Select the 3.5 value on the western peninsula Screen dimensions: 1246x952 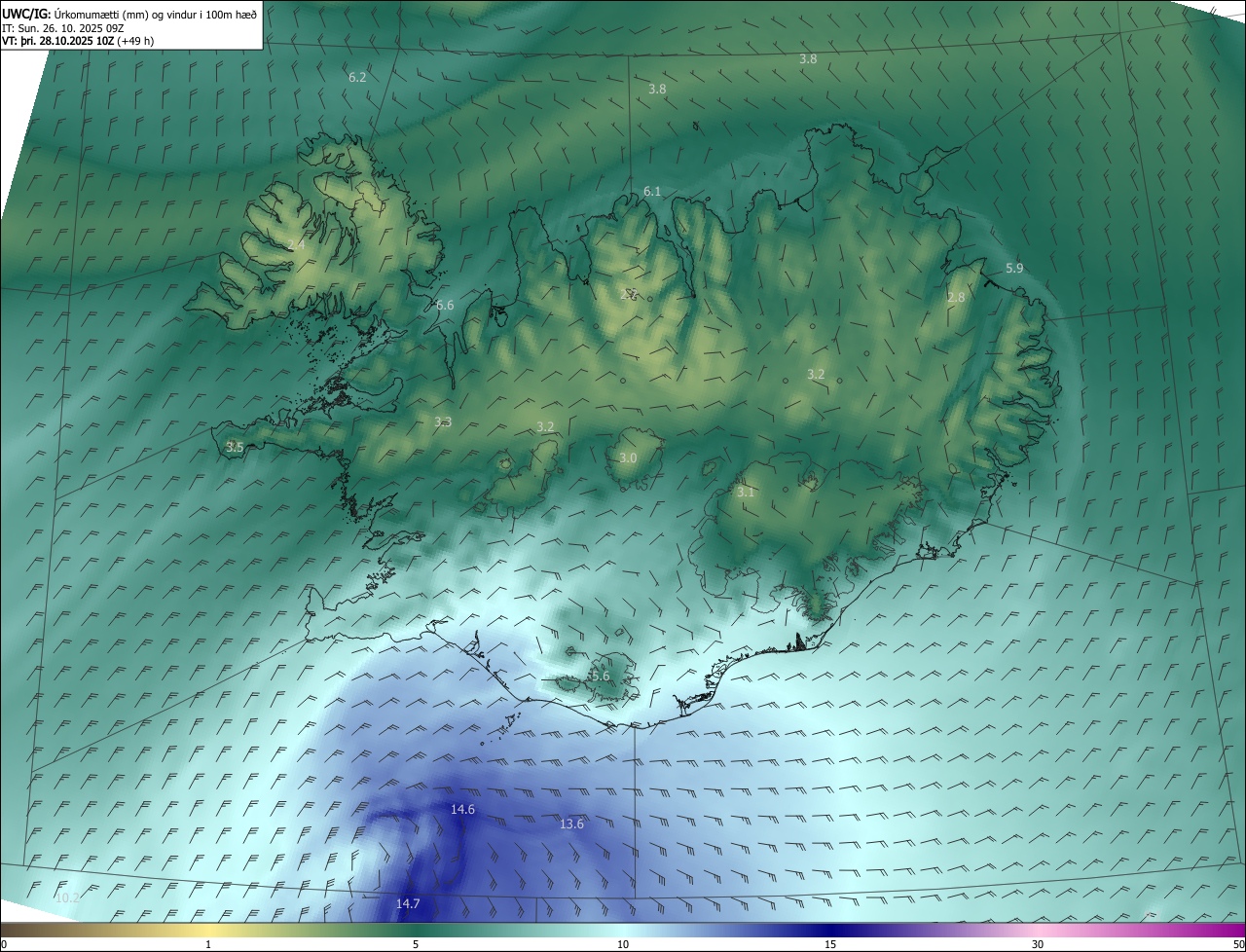point(235,448)
